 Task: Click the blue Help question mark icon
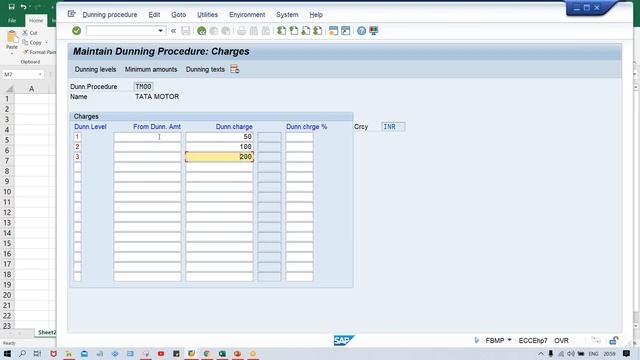point(361,31)
